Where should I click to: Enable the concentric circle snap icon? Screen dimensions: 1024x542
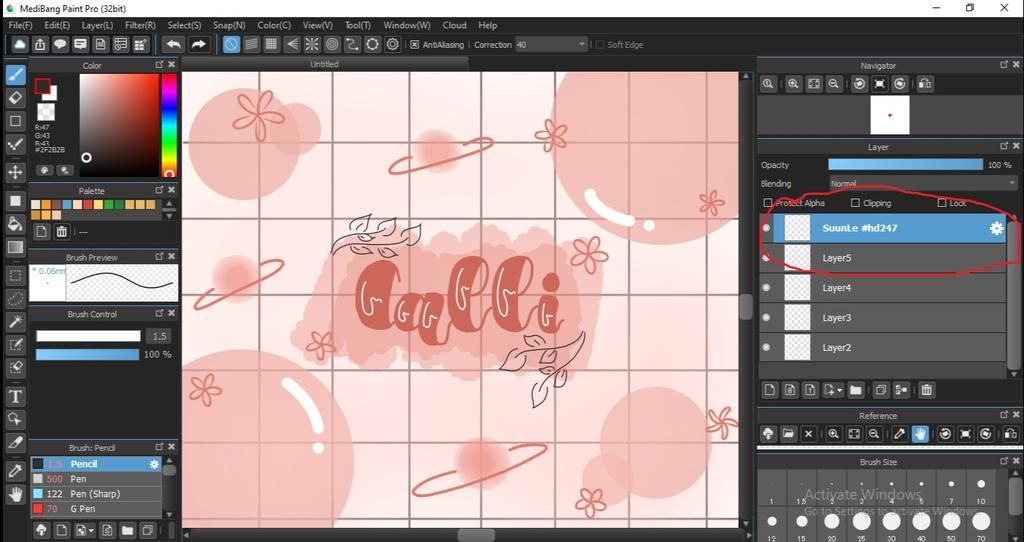[332, 44]
